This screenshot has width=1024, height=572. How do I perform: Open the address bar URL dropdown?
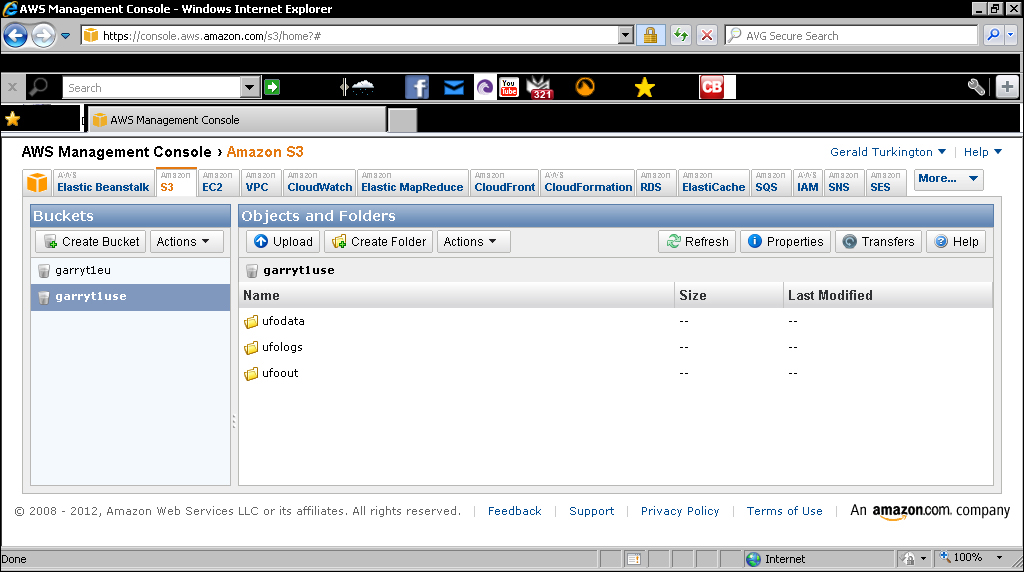pyautogui.click(x=626, y=35)
